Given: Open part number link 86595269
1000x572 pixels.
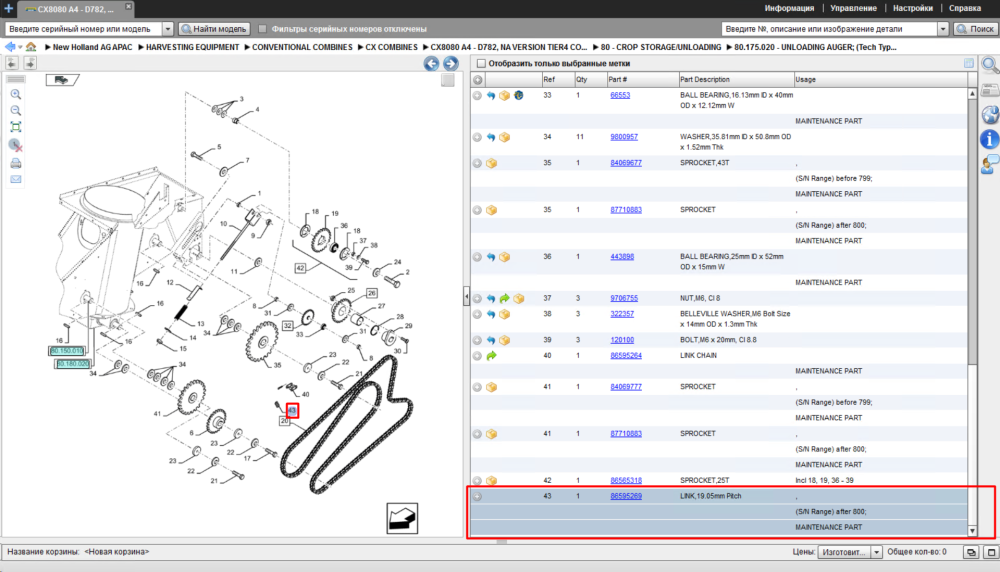Looking at the screenshot, I should click(626, 496).
